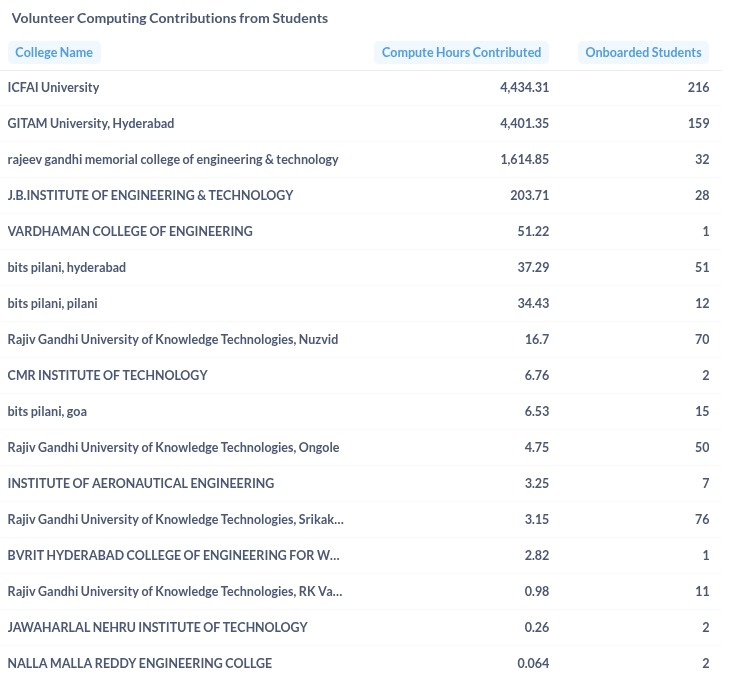The image size is (729, 679).
Task: Click onboarded students value 12
Action: coord(702,303)
